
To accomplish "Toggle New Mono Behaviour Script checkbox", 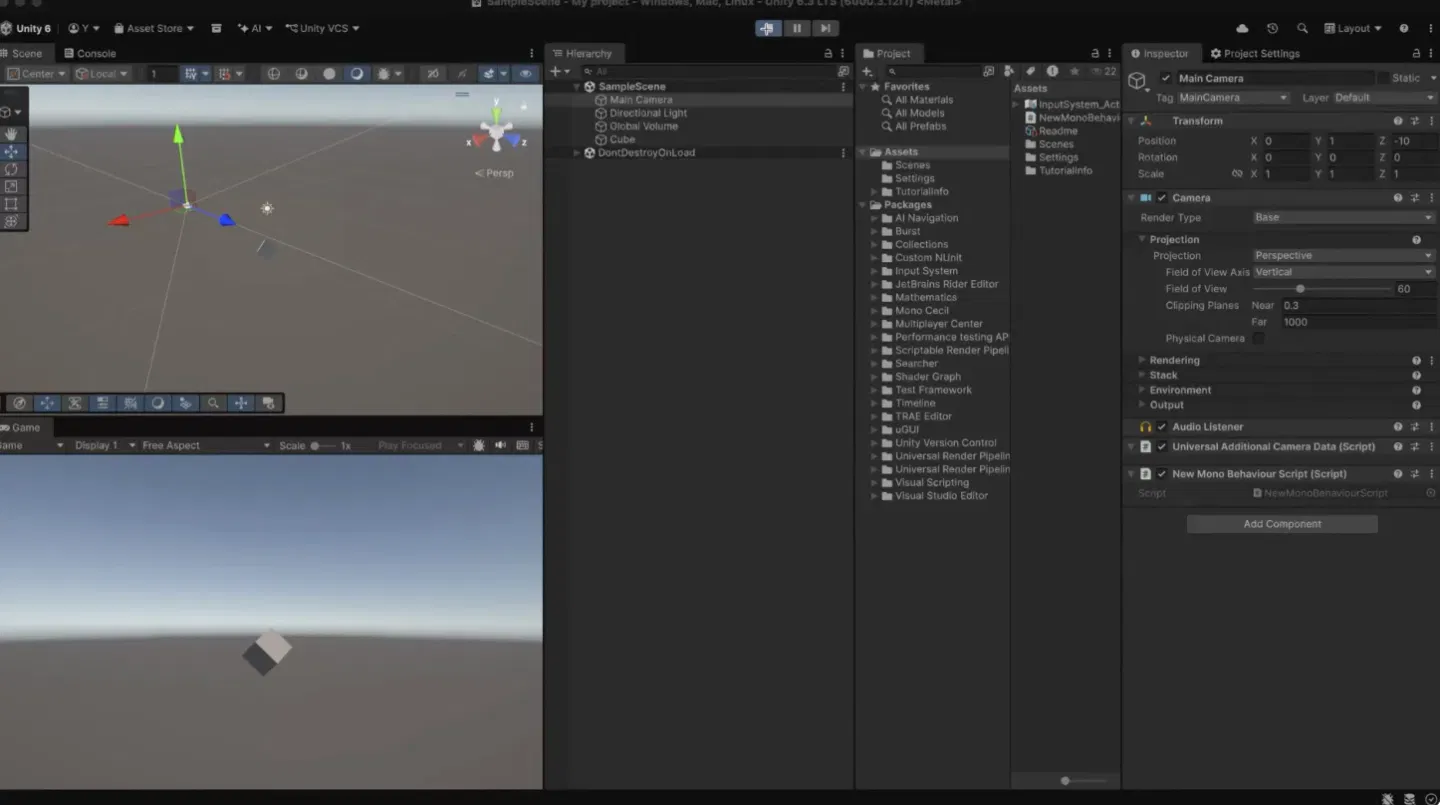I will (1162, 474).
